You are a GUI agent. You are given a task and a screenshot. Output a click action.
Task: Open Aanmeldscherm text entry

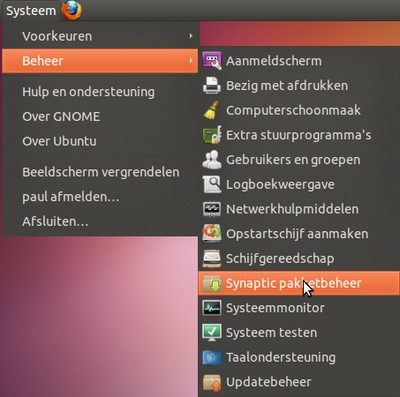[x=274, y=61]
